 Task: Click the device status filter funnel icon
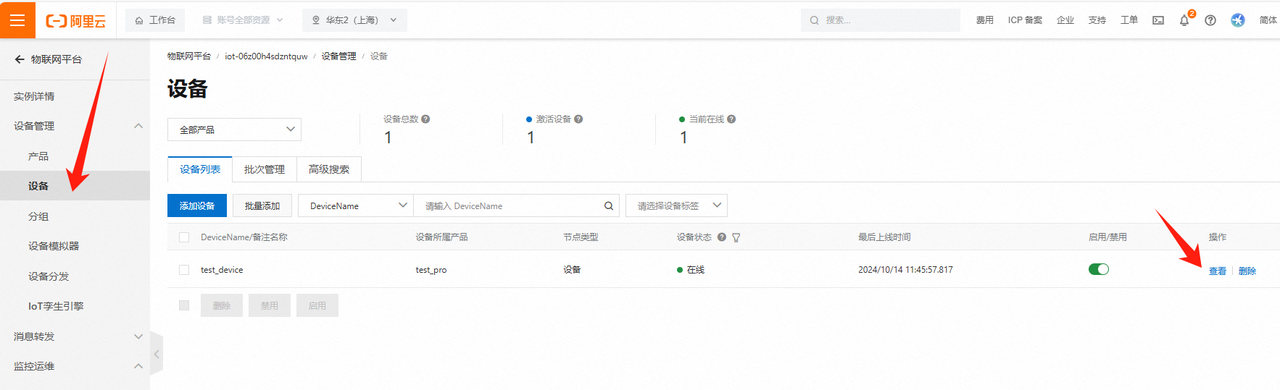pos(736,238)
